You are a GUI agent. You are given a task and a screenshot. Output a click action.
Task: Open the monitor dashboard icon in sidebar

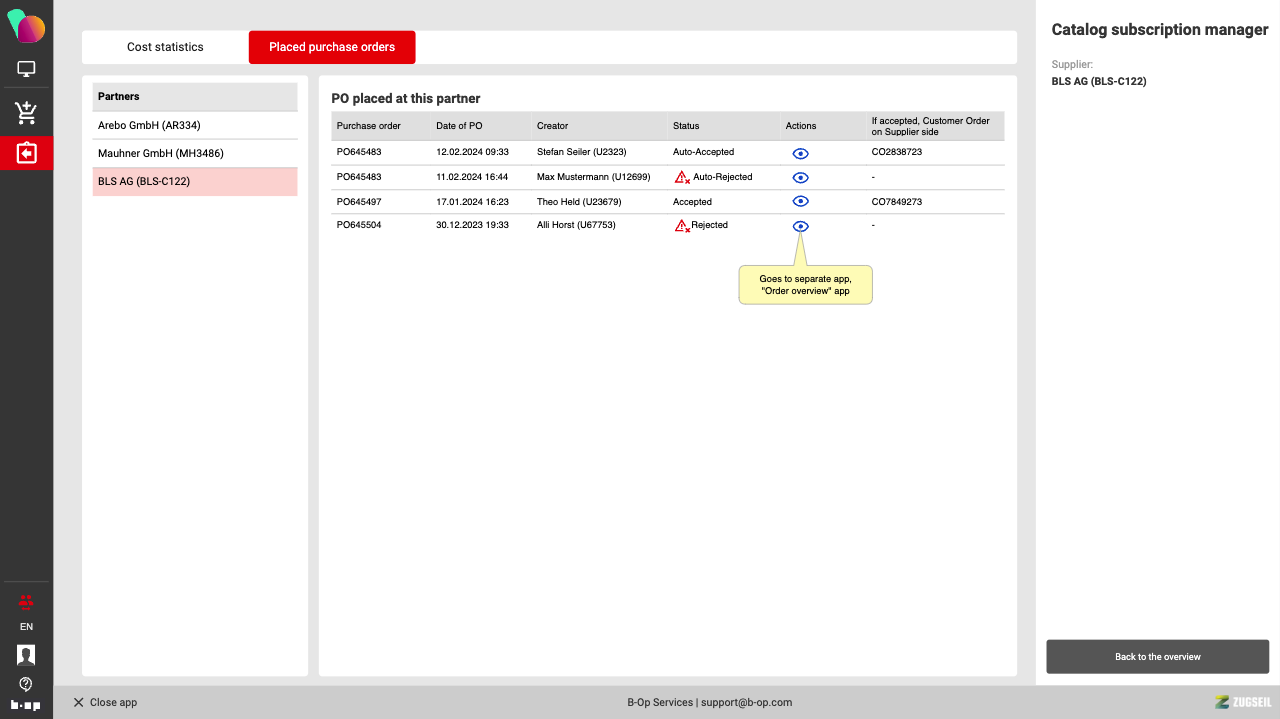click(26, 69)
